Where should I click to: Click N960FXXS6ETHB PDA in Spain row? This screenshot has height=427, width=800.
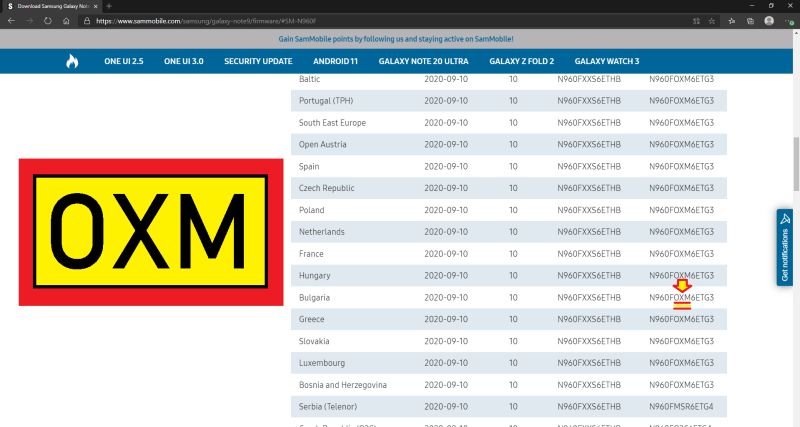(x=589, y=166)
